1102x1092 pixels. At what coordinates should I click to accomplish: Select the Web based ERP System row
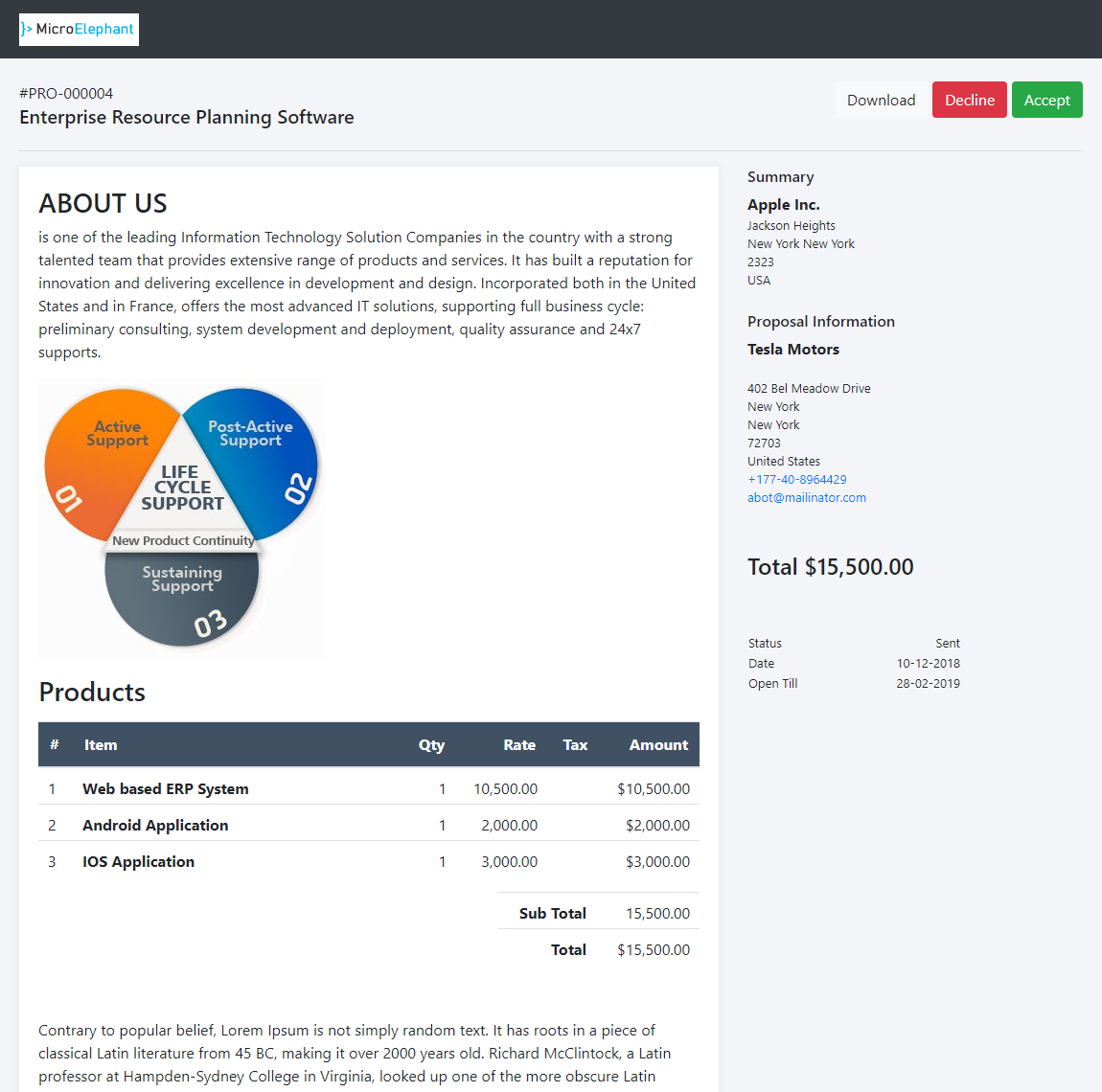tap(165, 788)
